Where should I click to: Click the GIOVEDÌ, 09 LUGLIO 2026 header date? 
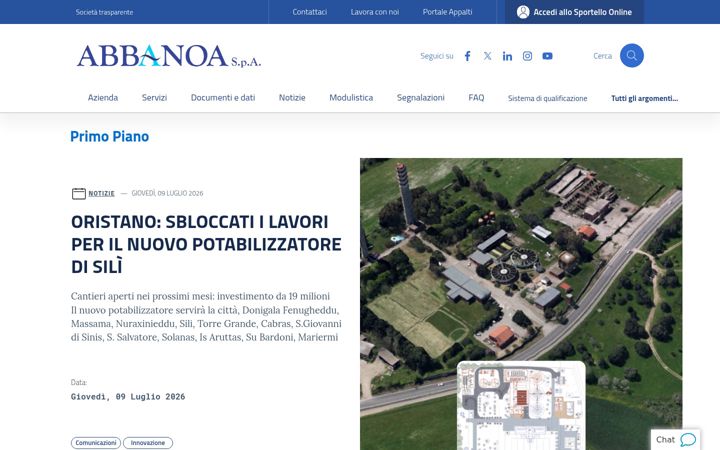coord(167,193)
